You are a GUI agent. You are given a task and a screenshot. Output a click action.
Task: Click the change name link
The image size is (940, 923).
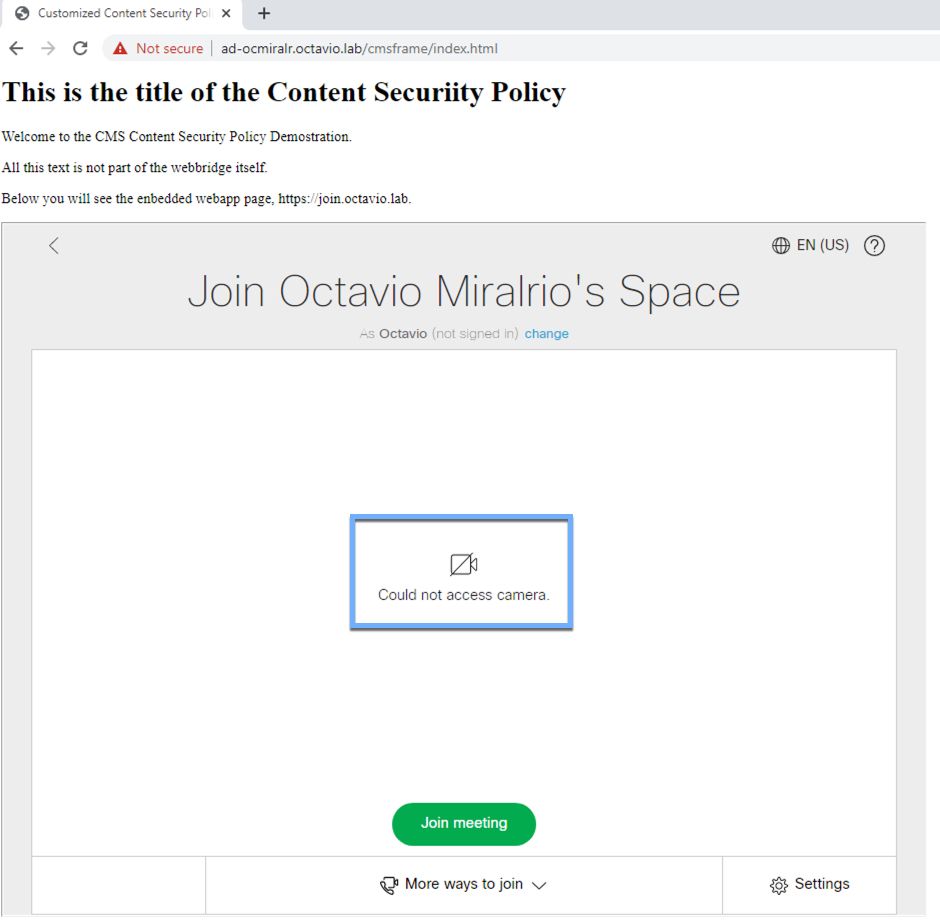coord(546,334)
